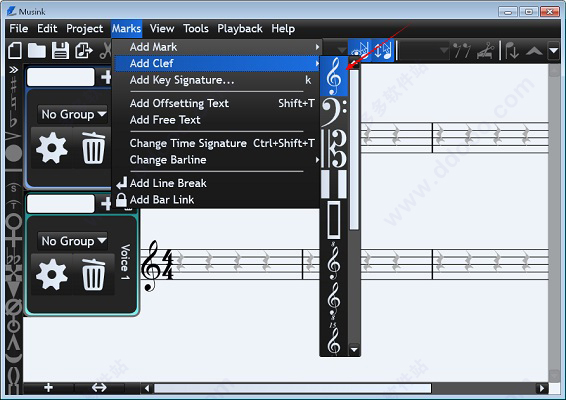Open settings gear for Voice 1 staff
Viewport: 566px width, 400px height.
pyautogui.click(x=52, y=274)
